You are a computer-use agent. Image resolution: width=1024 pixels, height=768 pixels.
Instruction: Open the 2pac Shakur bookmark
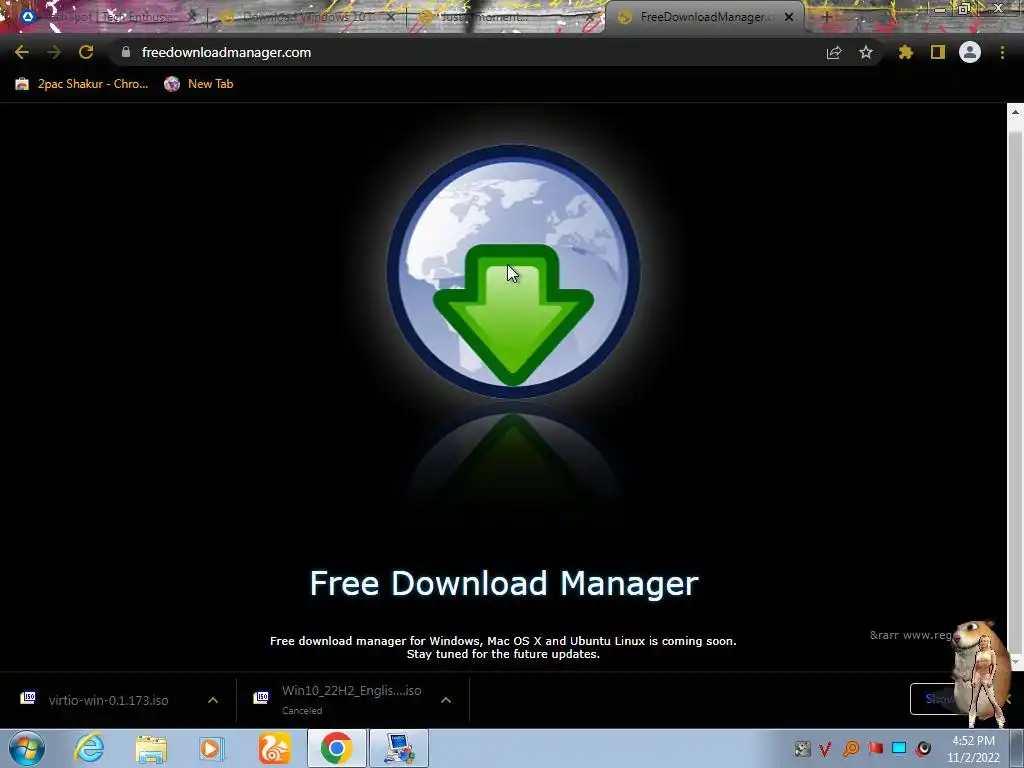(82, 84)
